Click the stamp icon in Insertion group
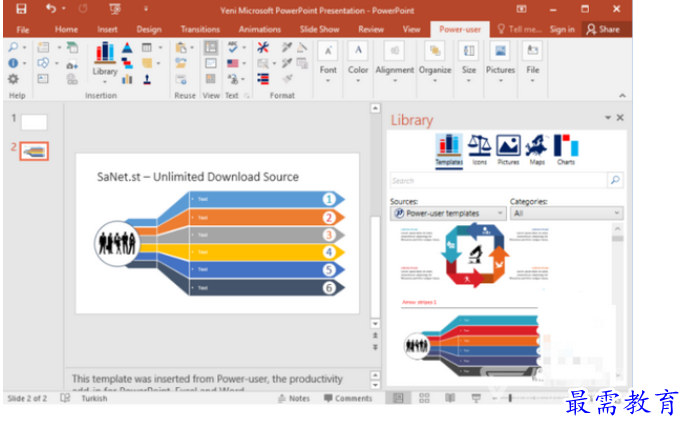 (147, 79)
